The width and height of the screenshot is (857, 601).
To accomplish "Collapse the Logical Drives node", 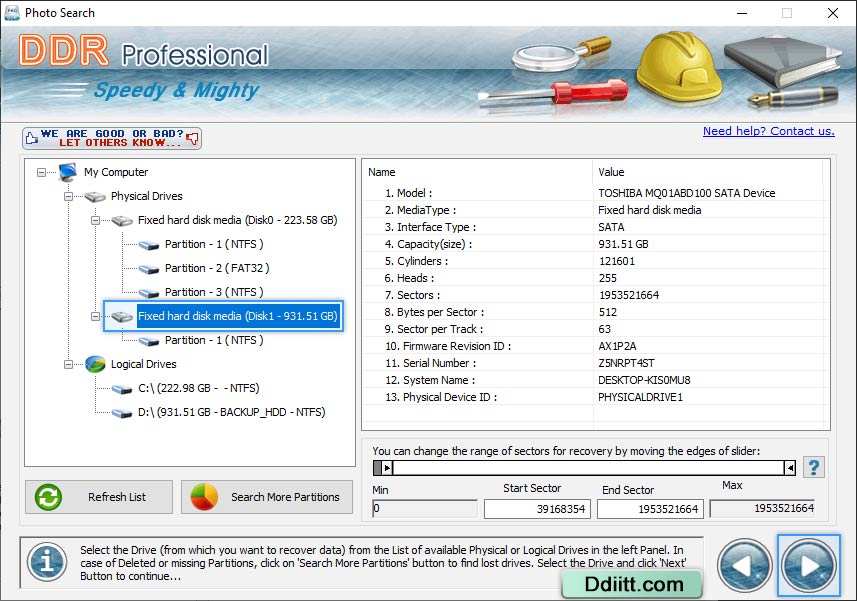I will pos(68,364).
